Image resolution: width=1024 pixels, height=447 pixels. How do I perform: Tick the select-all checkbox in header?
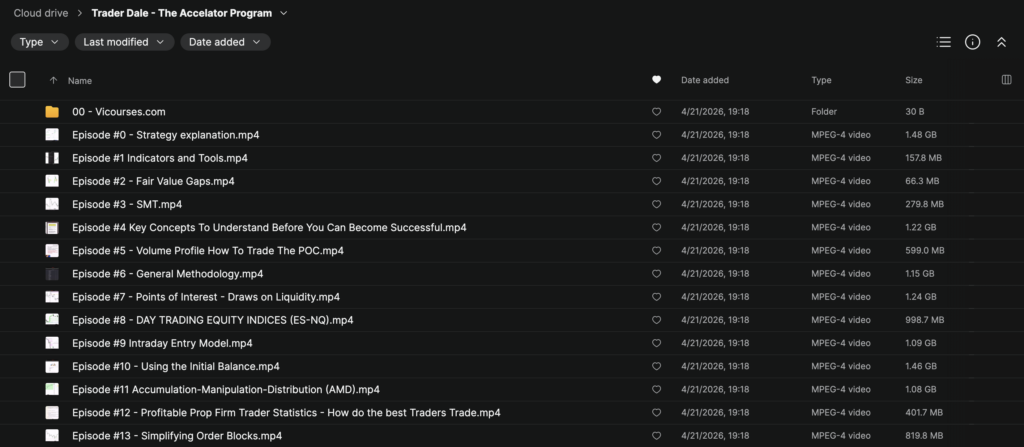click(17, 80)
